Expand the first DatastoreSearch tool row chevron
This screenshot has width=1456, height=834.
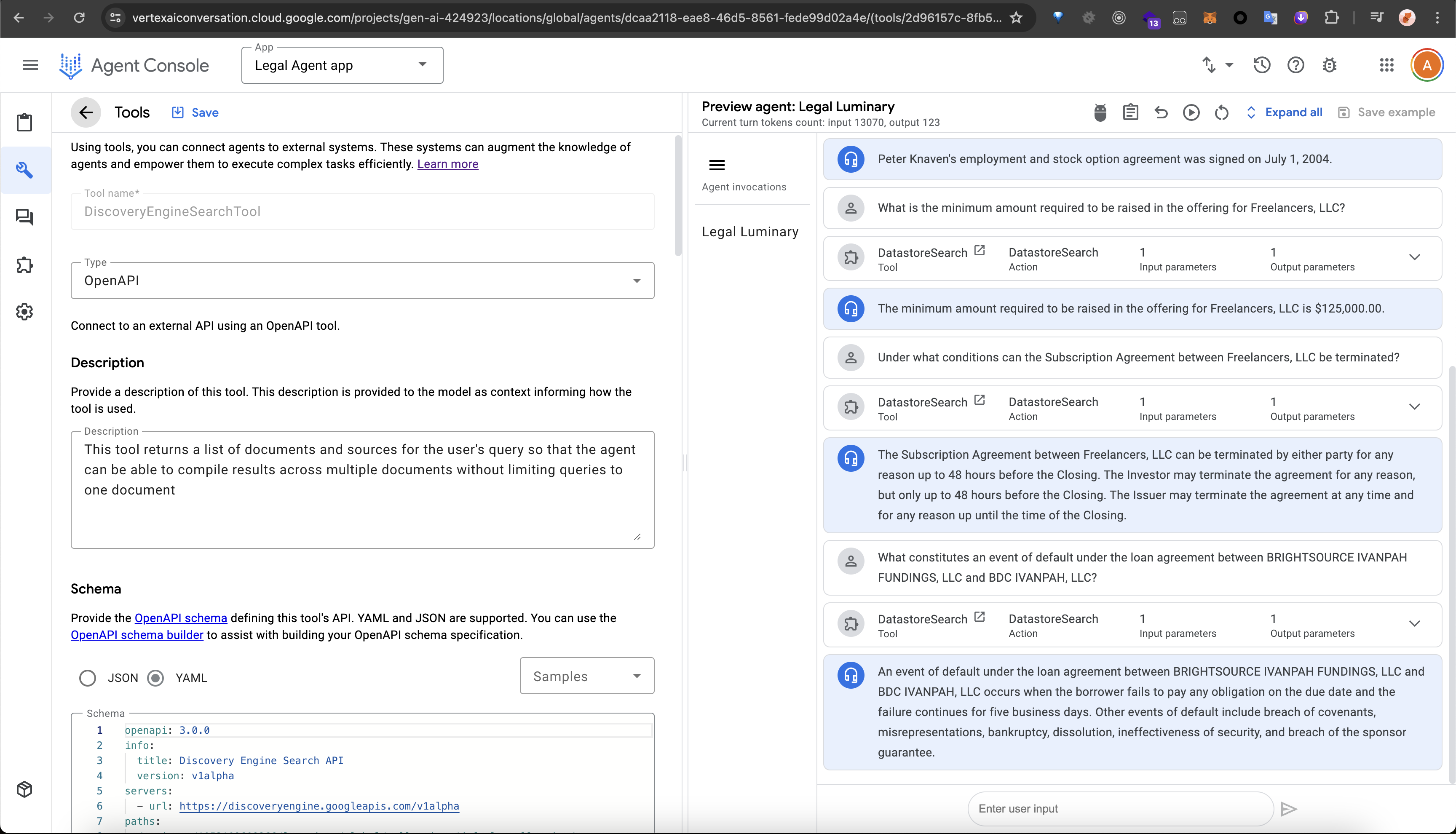pos(1414,257)
